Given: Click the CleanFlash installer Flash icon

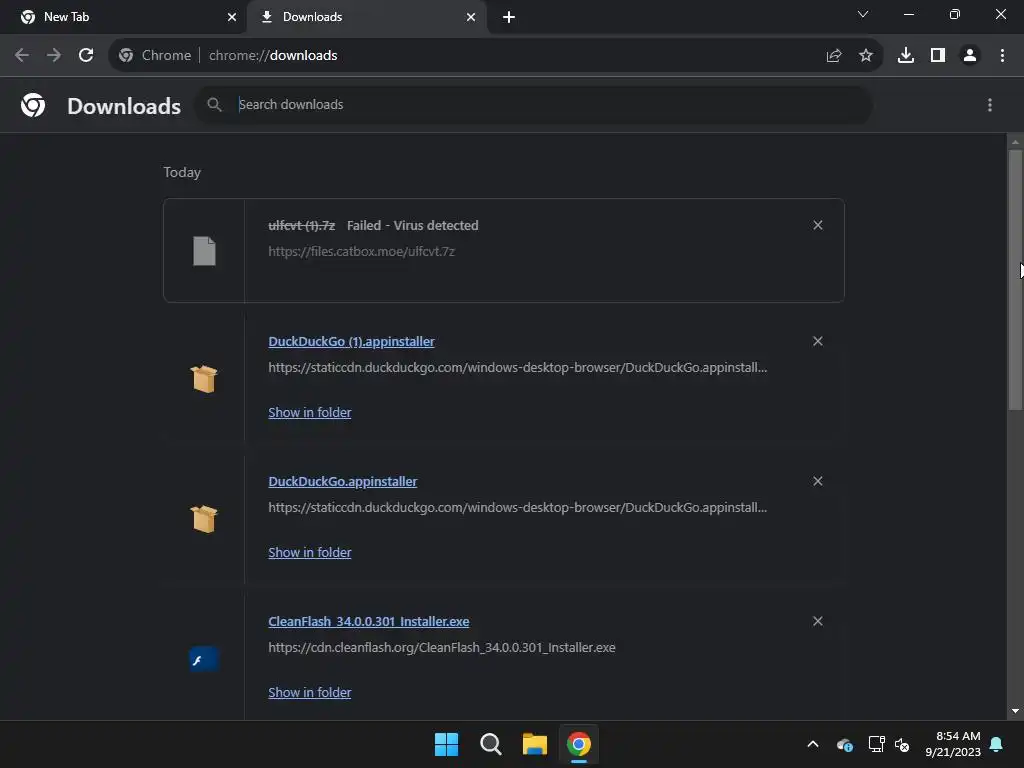Looking at the screenshot, I should click(x=204, y=660).
